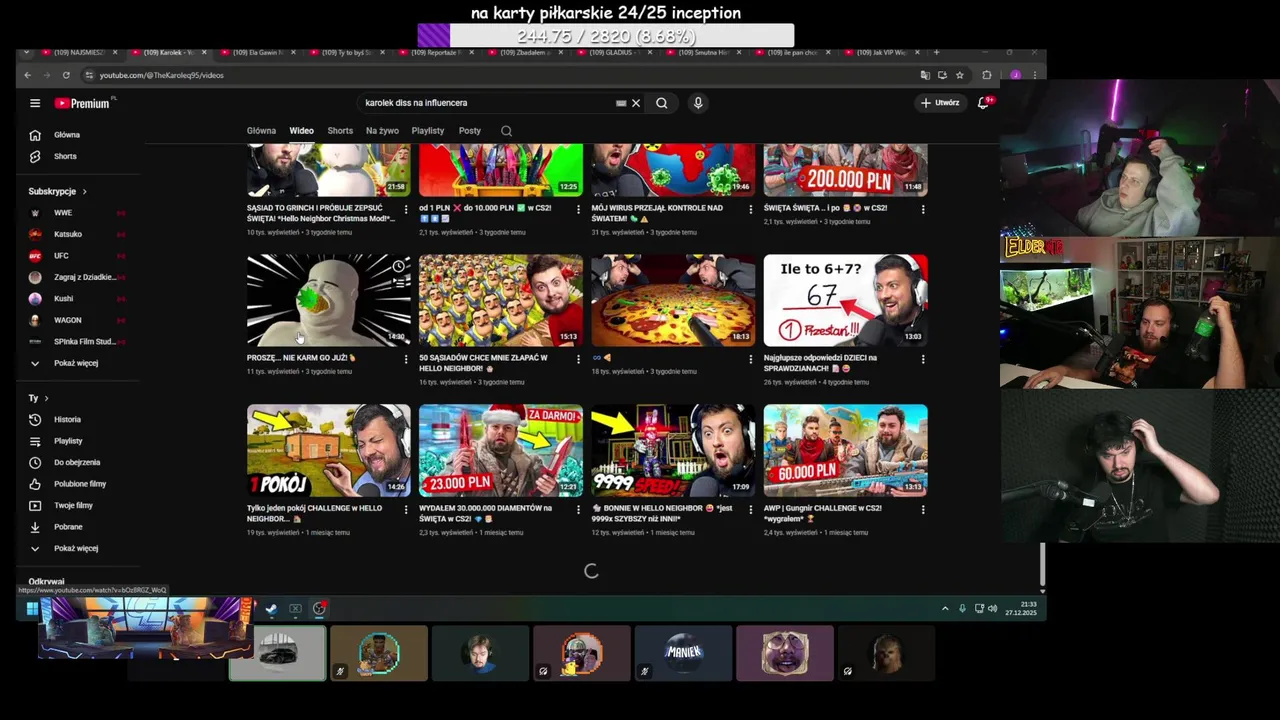Start voice search with the microphone

click(x=698, y=103)
